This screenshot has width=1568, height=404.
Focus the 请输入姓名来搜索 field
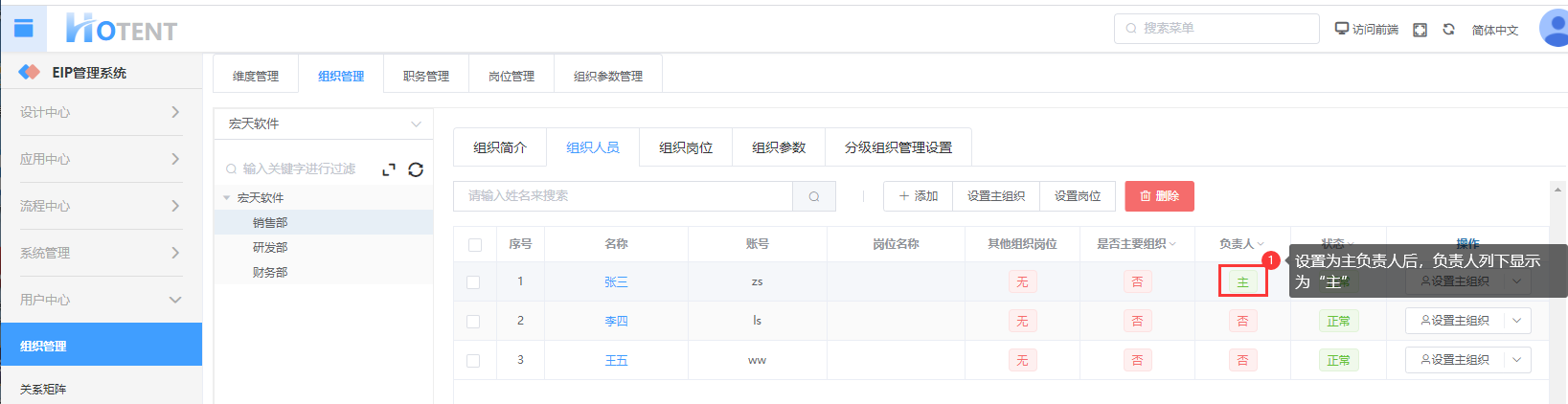(624, 196)
